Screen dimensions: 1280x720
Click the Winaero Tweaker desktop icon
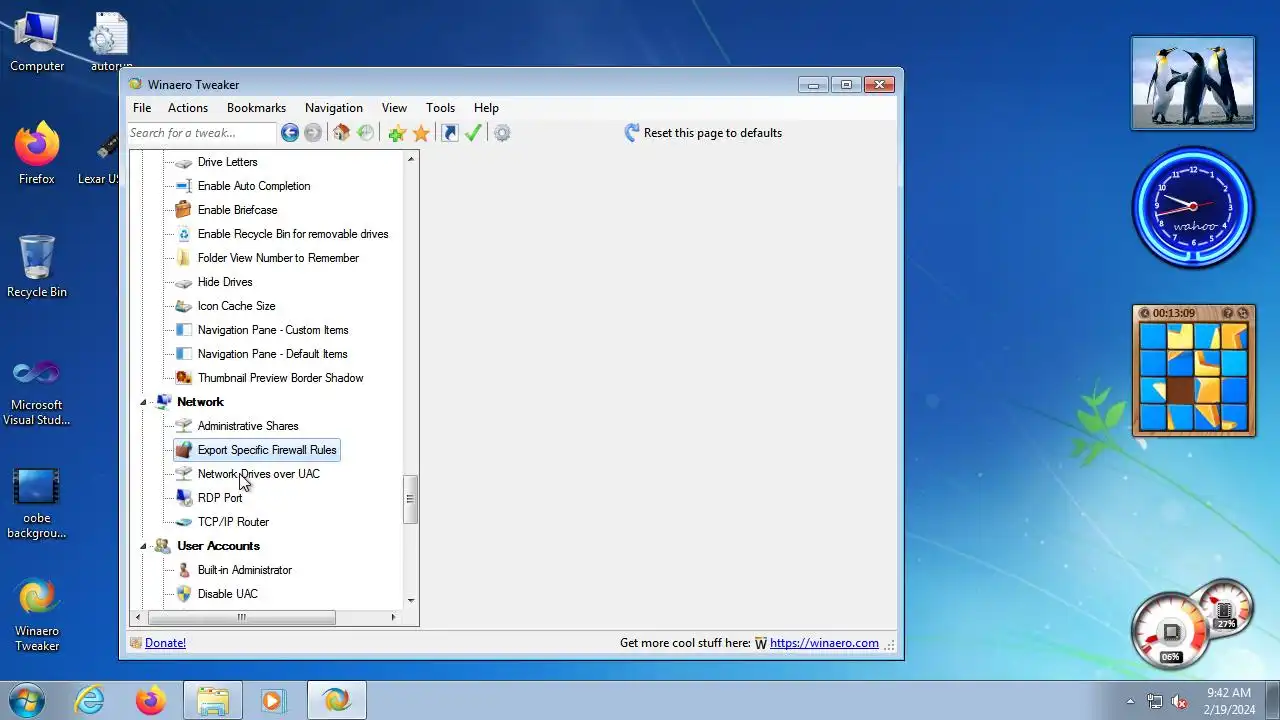37,615
